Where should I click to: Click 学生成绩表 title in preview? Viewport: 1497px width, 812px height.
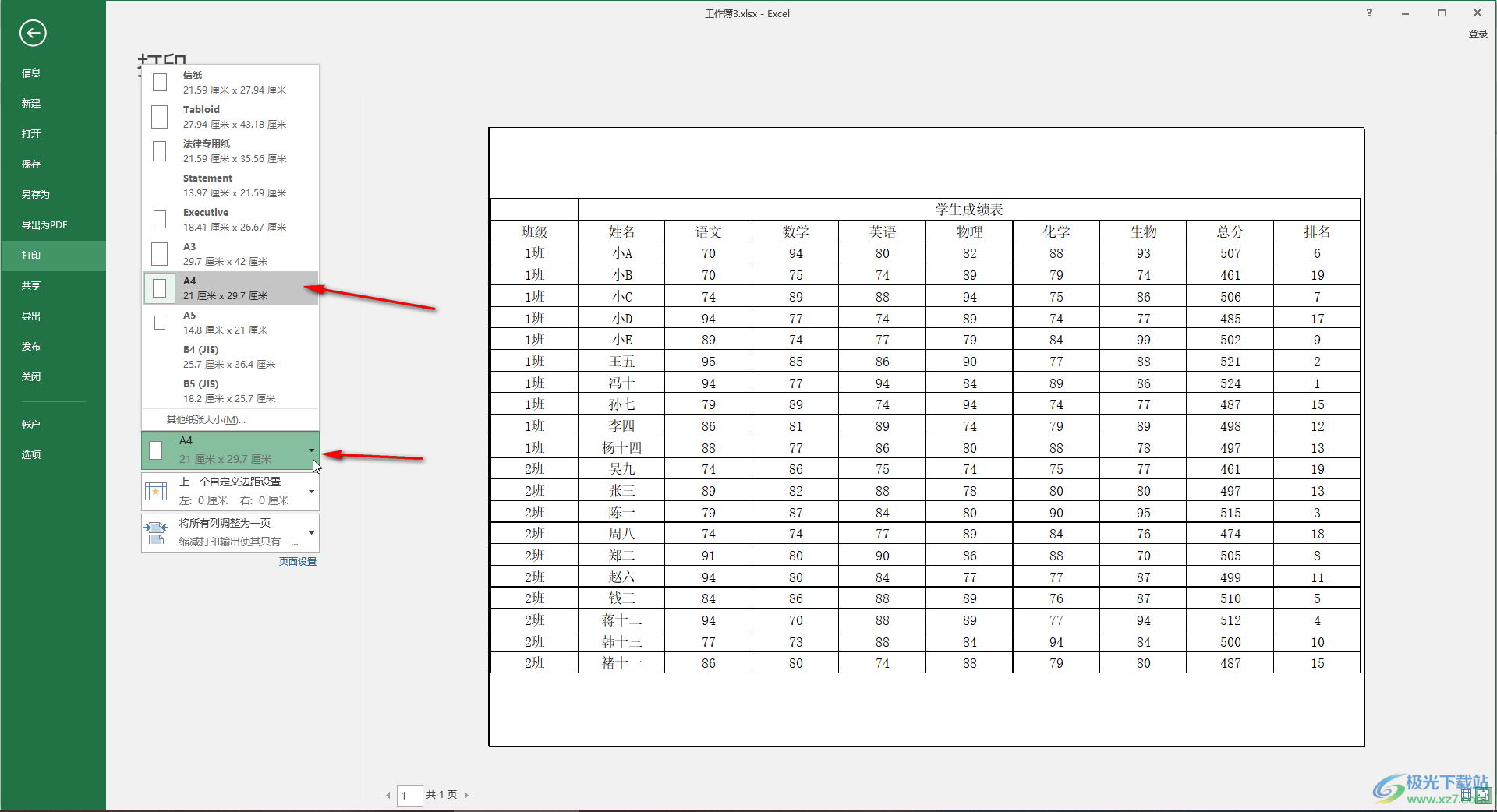[969, 210]
